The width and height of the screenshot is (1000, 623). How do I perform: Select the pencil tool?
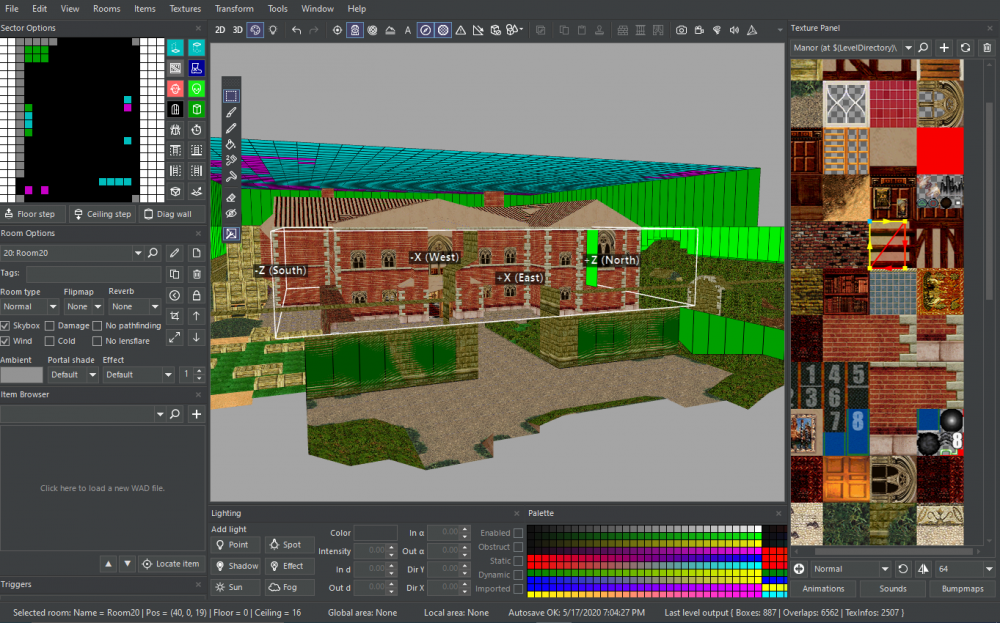point(231,128)
